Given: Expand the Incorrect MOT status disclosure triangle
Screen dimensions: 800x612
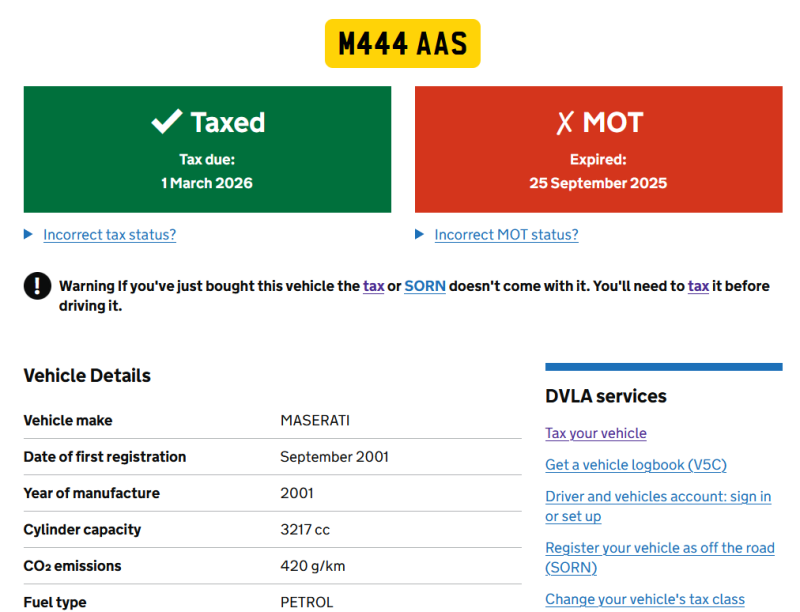Looking at the screenshot, I should [420, 235].
